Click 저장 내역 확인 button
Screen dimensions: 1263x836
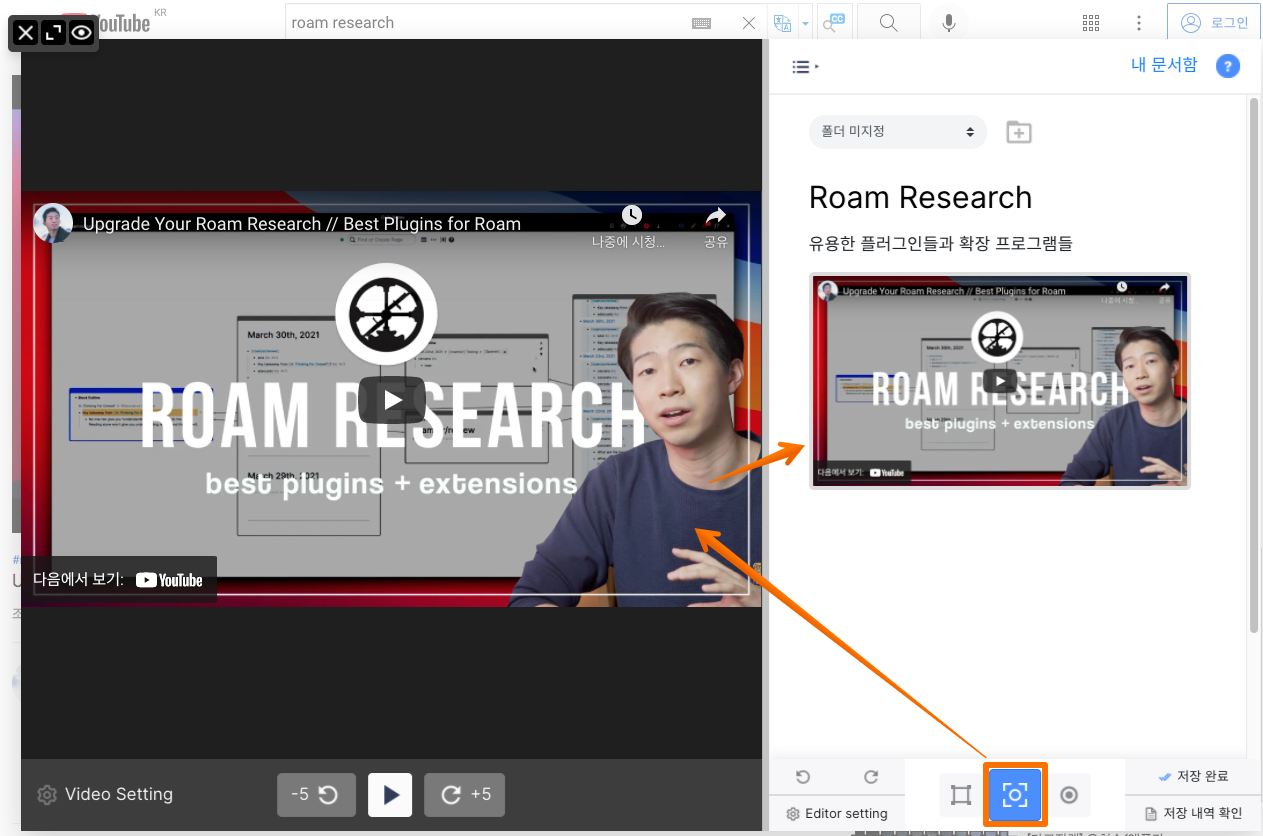[x=1193, y=813]
